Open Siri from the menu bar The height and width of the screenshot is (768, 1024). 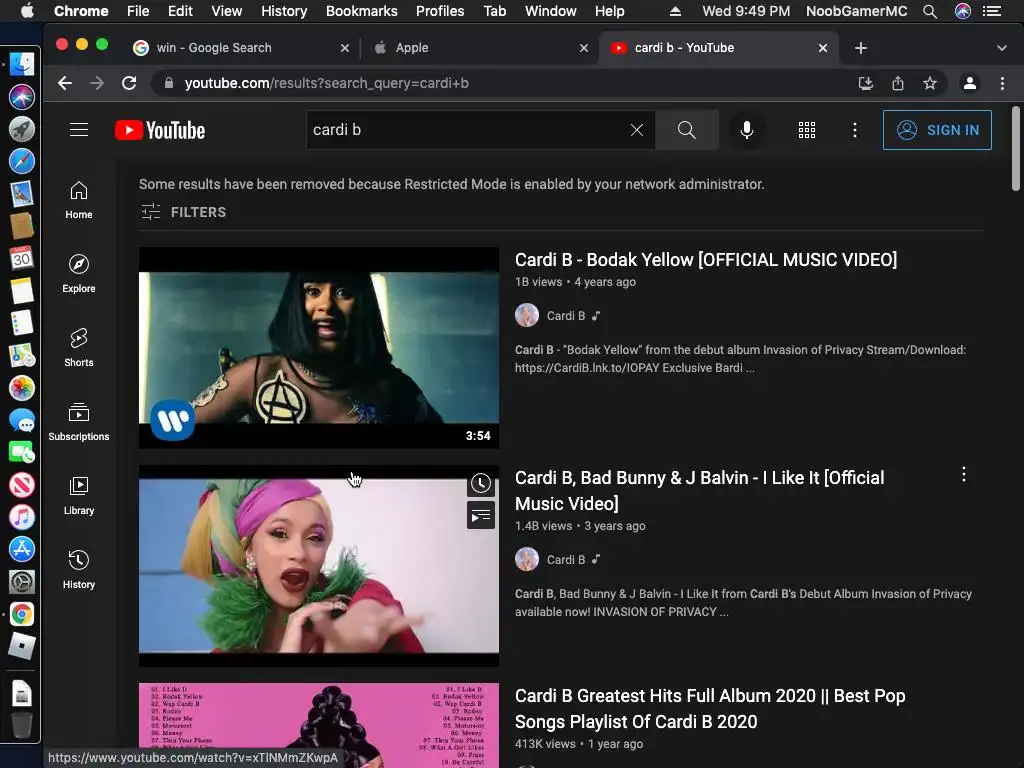(x=963, y=11)
